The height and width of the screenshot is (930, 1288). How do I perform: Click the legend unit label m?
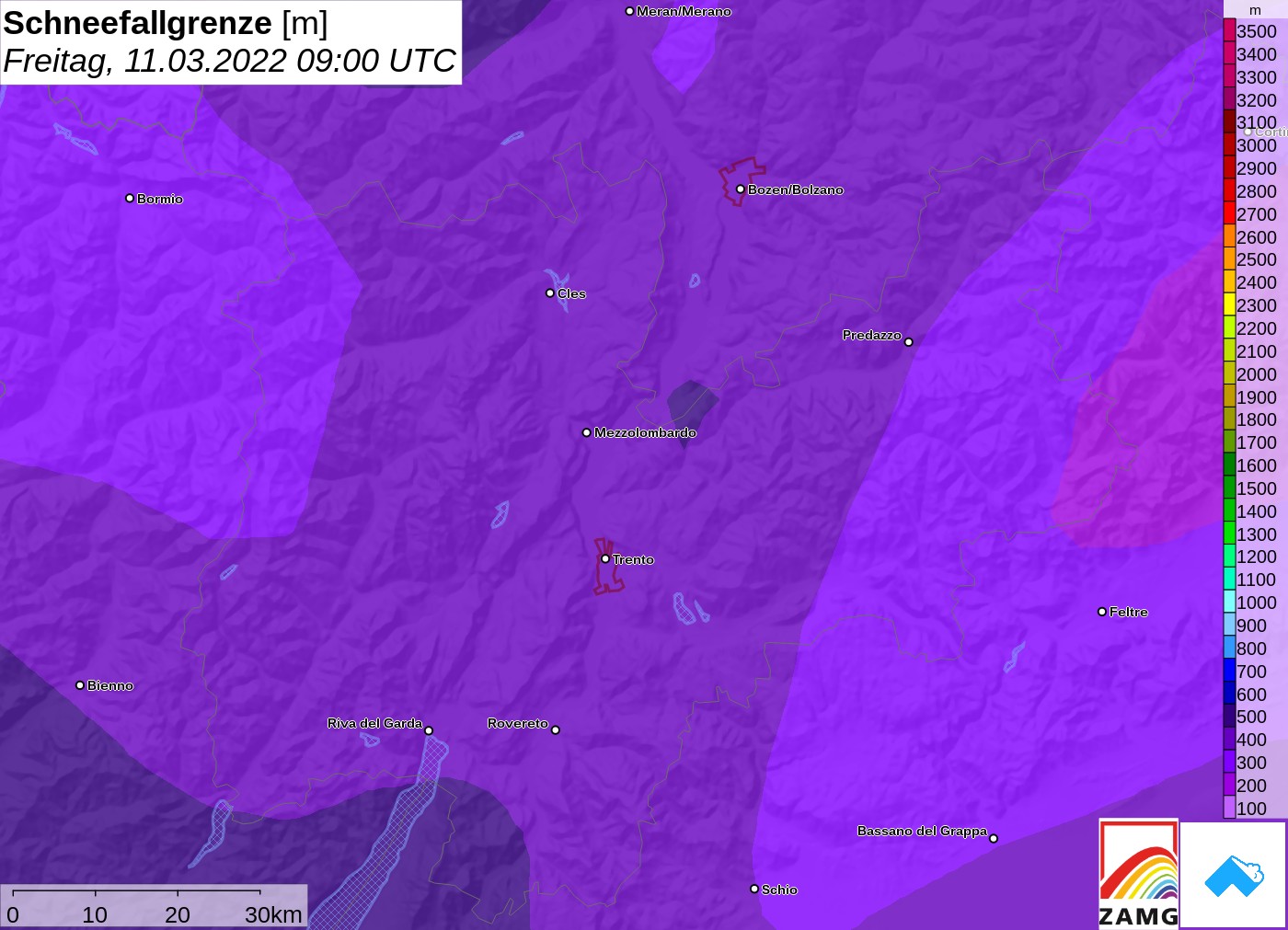1255,10
